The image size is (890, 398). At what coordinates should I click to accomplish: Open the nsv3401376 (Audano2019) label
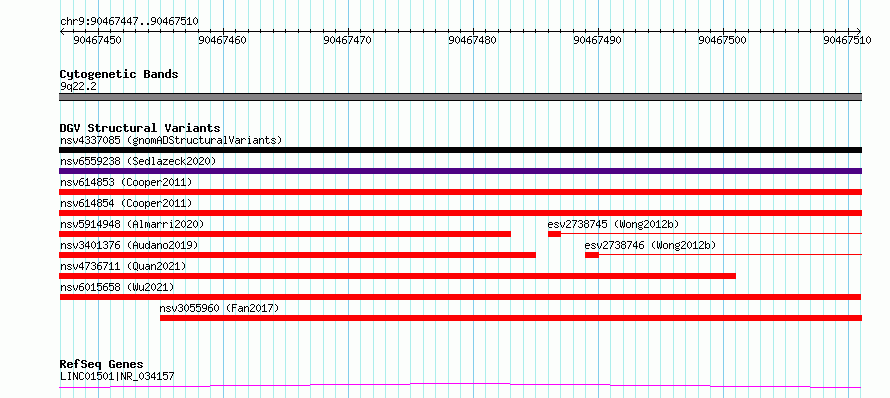point(129,245)
